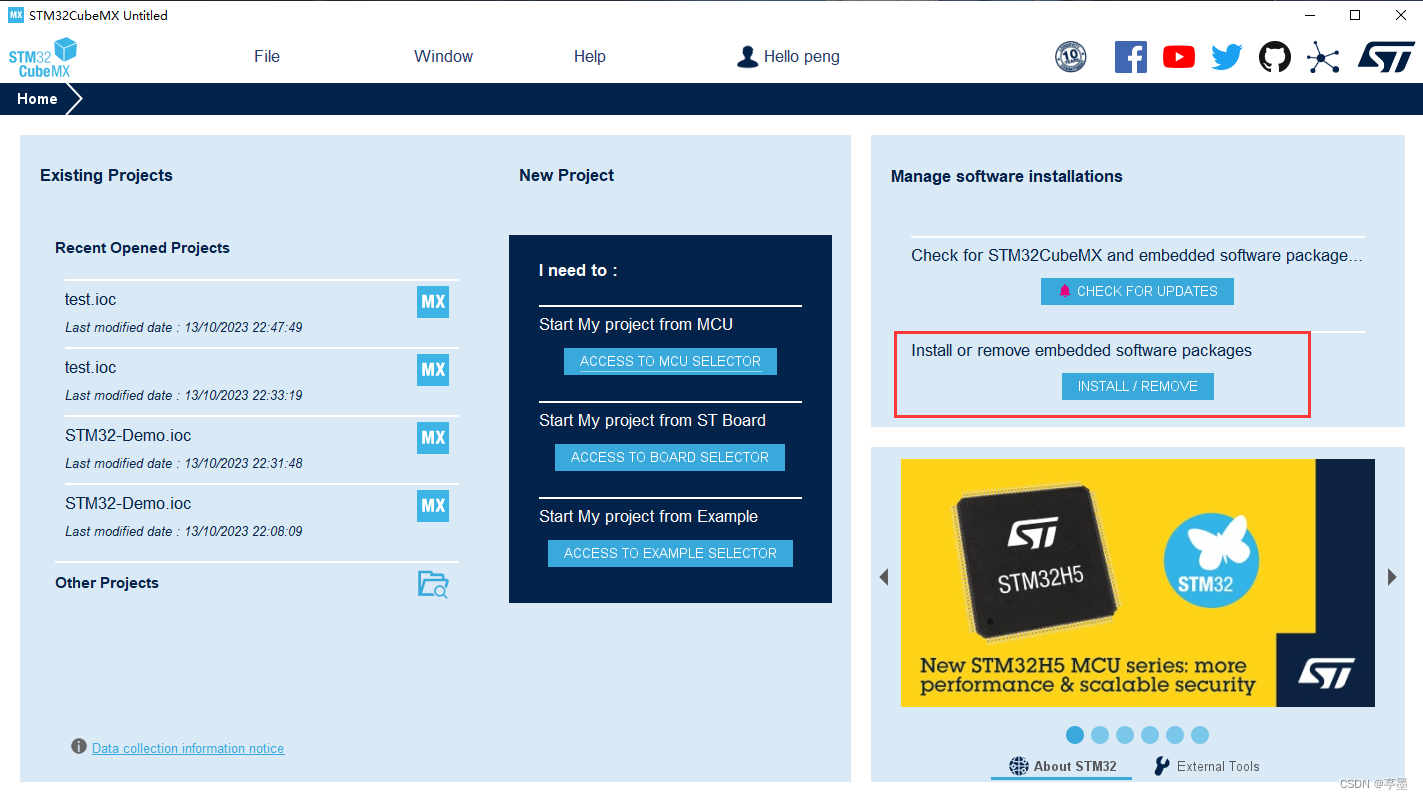The height and width of the screenshot is (799, 1423).
Task: Click ACCESS TO EXAMPLE SELECTOR button
Action: tap(670, 553)
